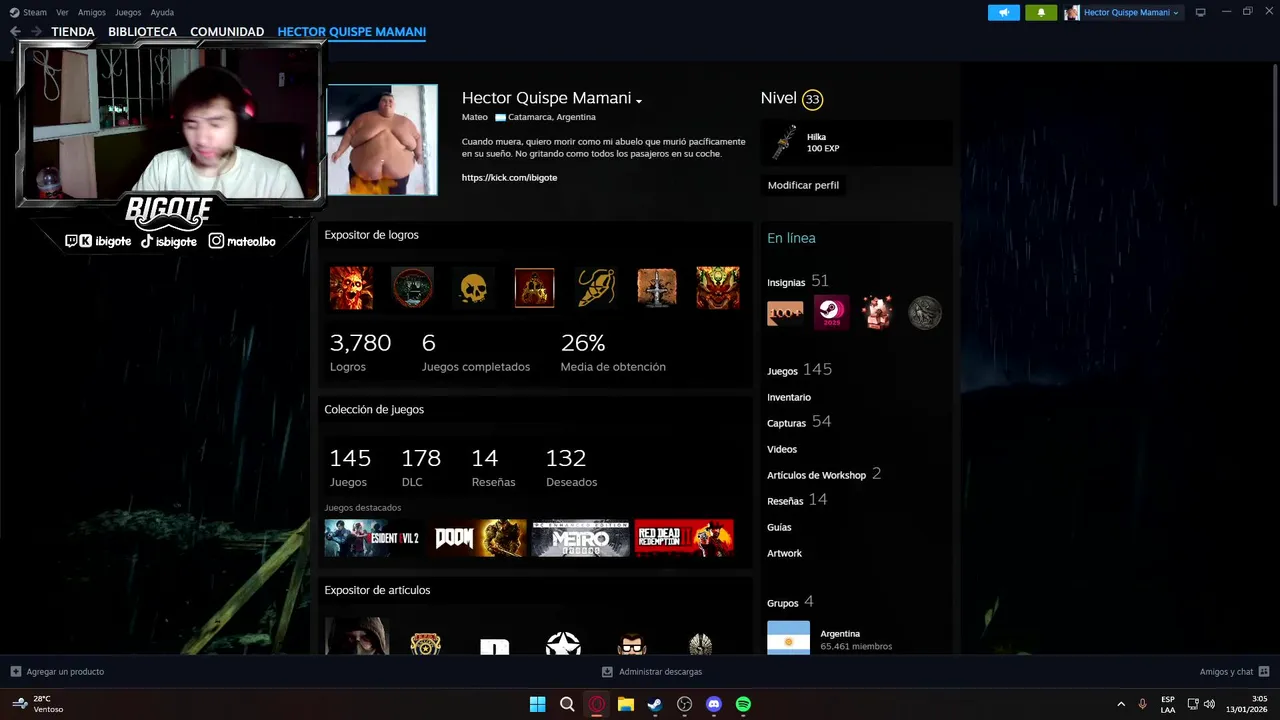This screenshot has height=720, width=1280.
Task: Open the Juegos menu
Action: (x=128, y=12)
